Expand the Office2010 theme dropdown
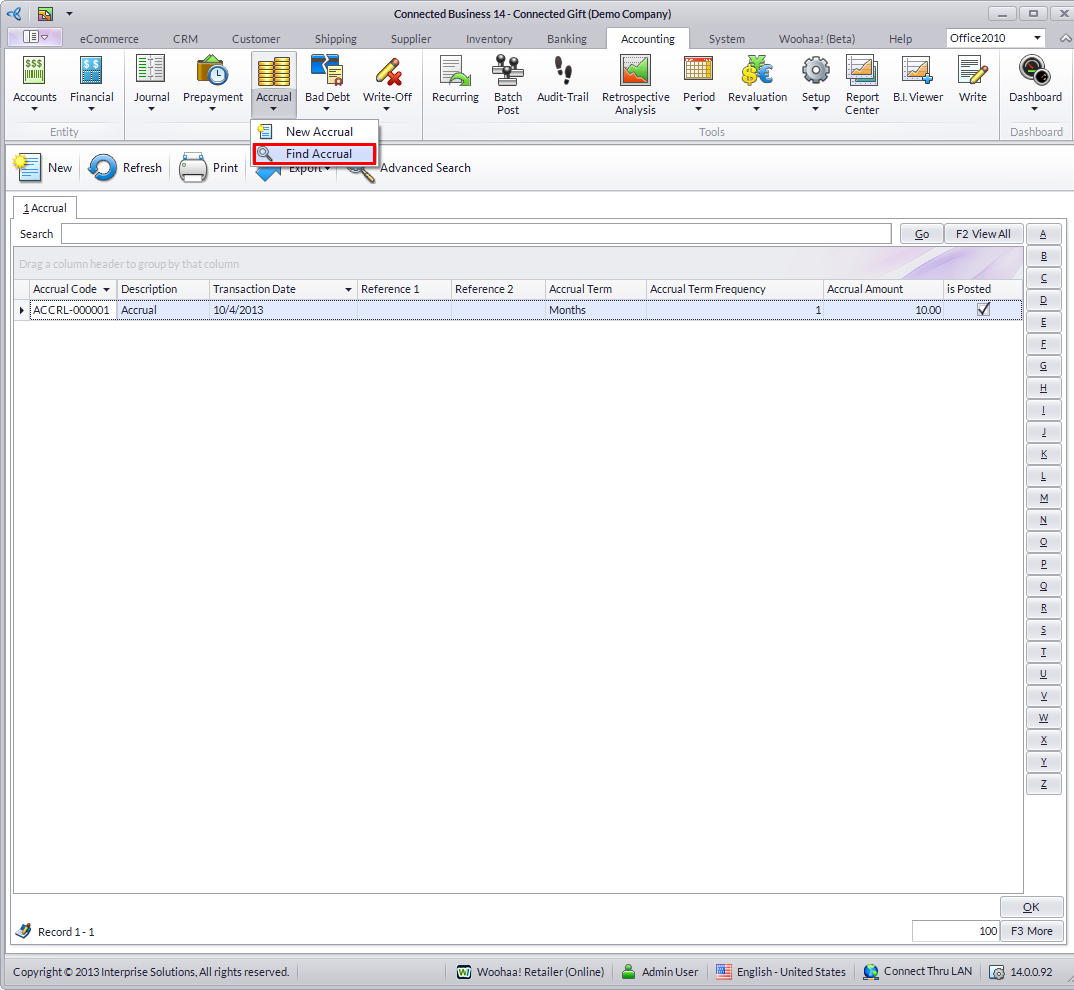 pyautogui.click(x=1036, y=38)
